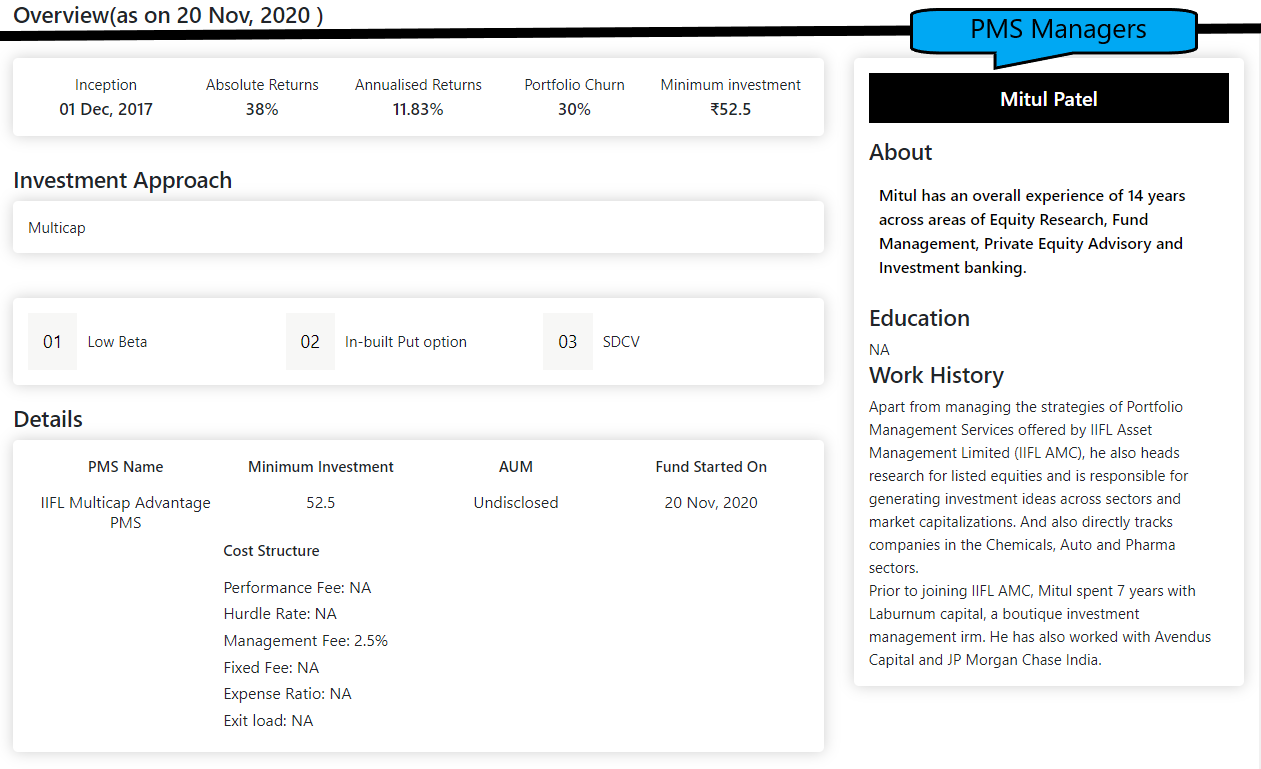The image size is (1261, 769).
Task: Click the Absolute Returns label
Action: (262, 85)
